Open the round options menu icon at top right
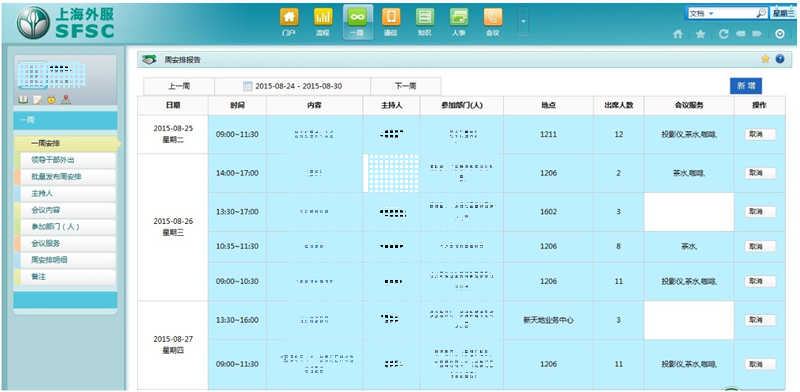This screenshot has height=392, width=800. [x=780, y=34]
